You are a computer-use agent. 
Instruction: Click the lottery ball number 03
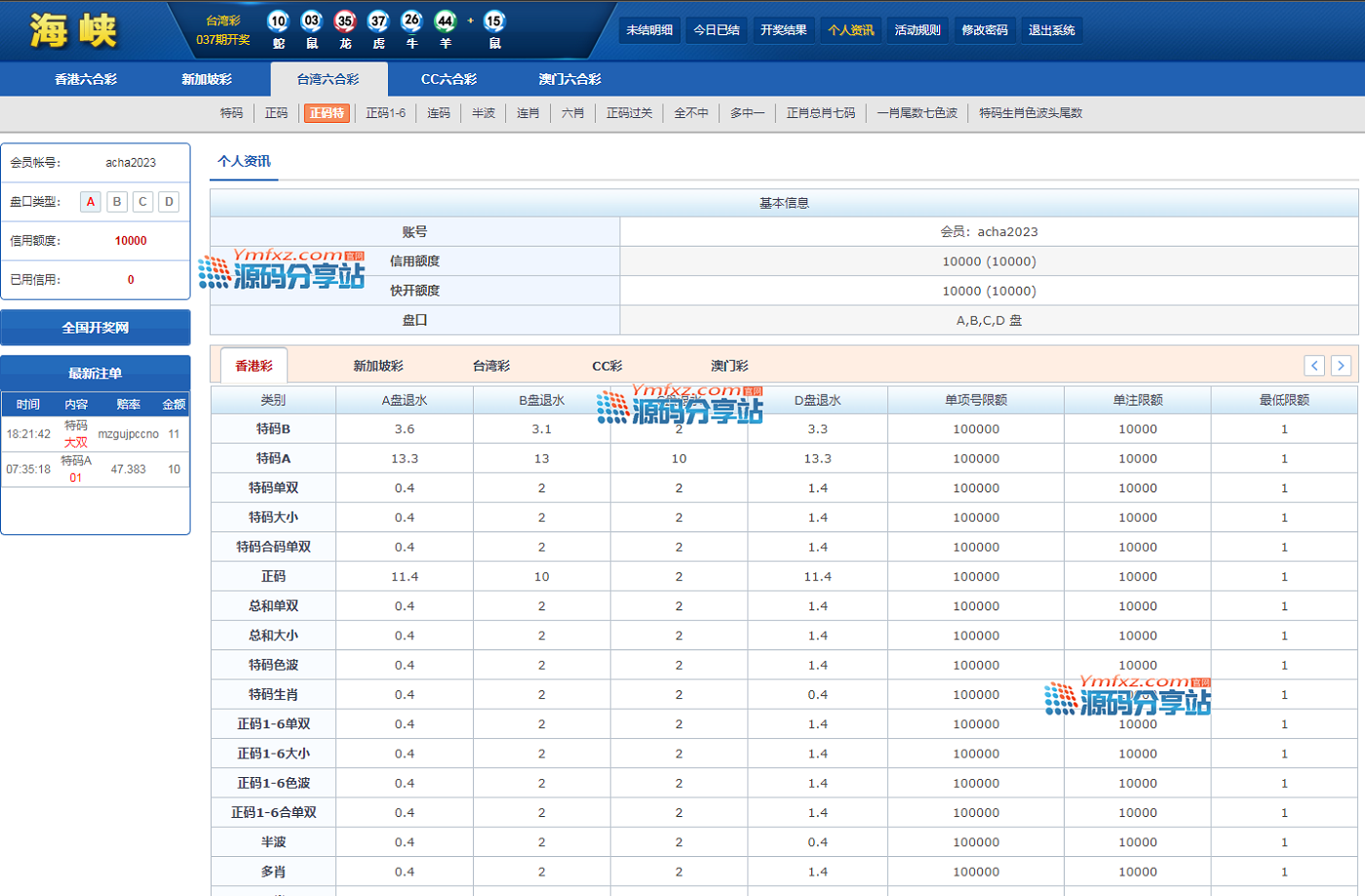click(312, 20)
